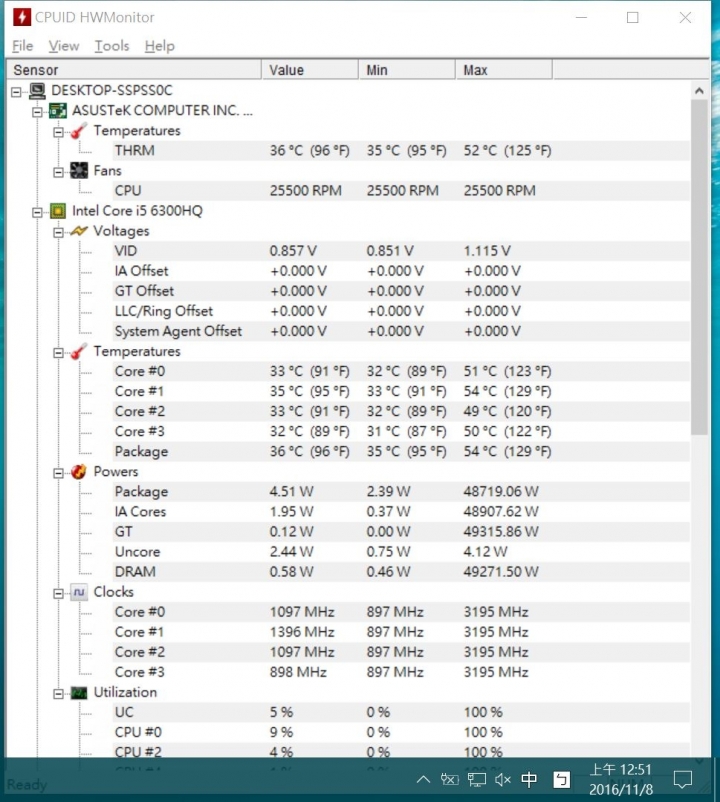
Task: Select temperature Core #1 row 35 °C
Action: [x=400, y=391]
